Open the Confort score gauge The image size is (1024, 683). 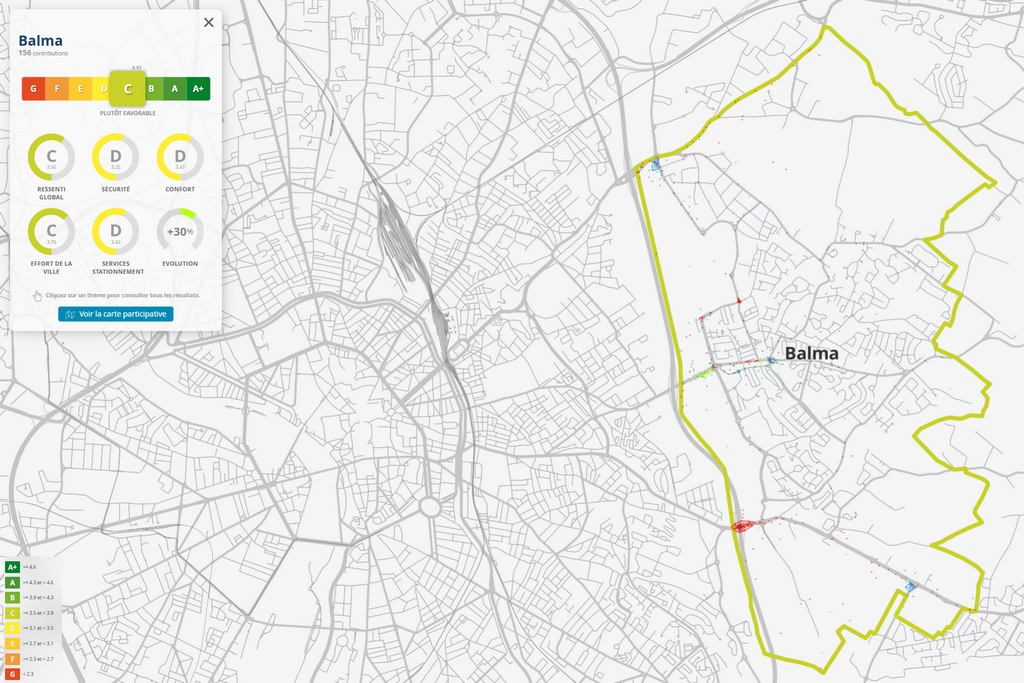pos(180,157)
